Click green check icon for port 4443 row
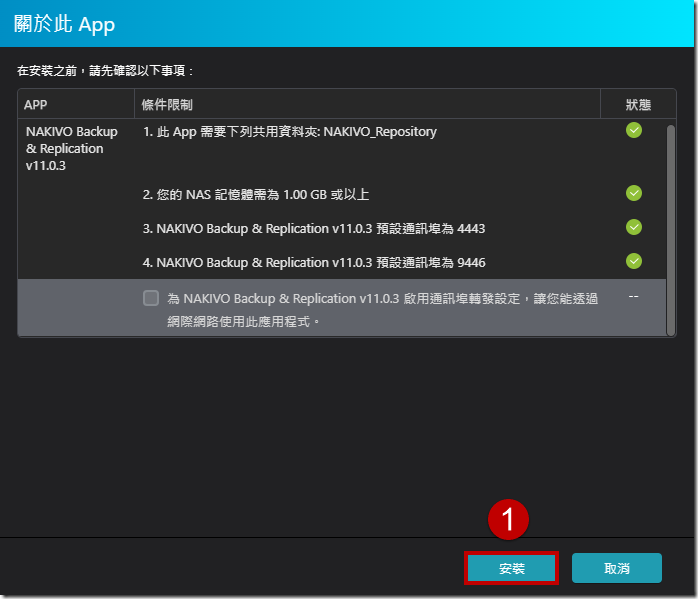This screenshot has width=698, height=599. tap(634, 227)
